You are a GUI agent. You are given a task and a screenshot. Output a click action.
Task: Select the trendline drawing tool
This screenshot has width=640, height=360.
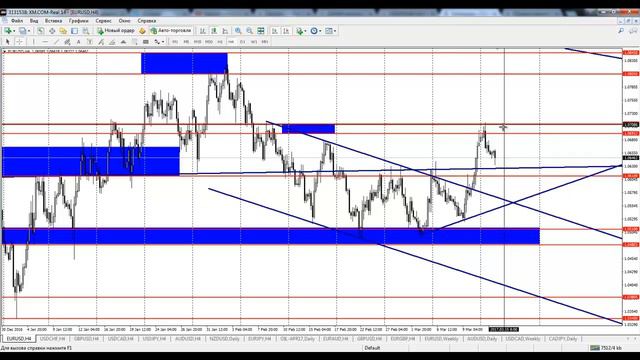tap(56, 42)
